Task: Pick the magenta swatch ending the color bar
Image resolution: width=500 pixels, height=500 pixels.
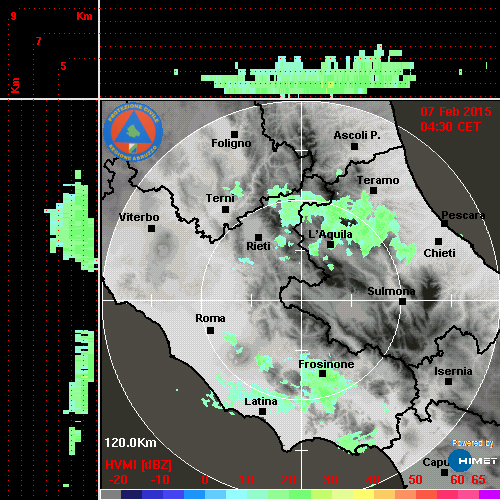Action: pyautogui.click(x=489, y=494)
